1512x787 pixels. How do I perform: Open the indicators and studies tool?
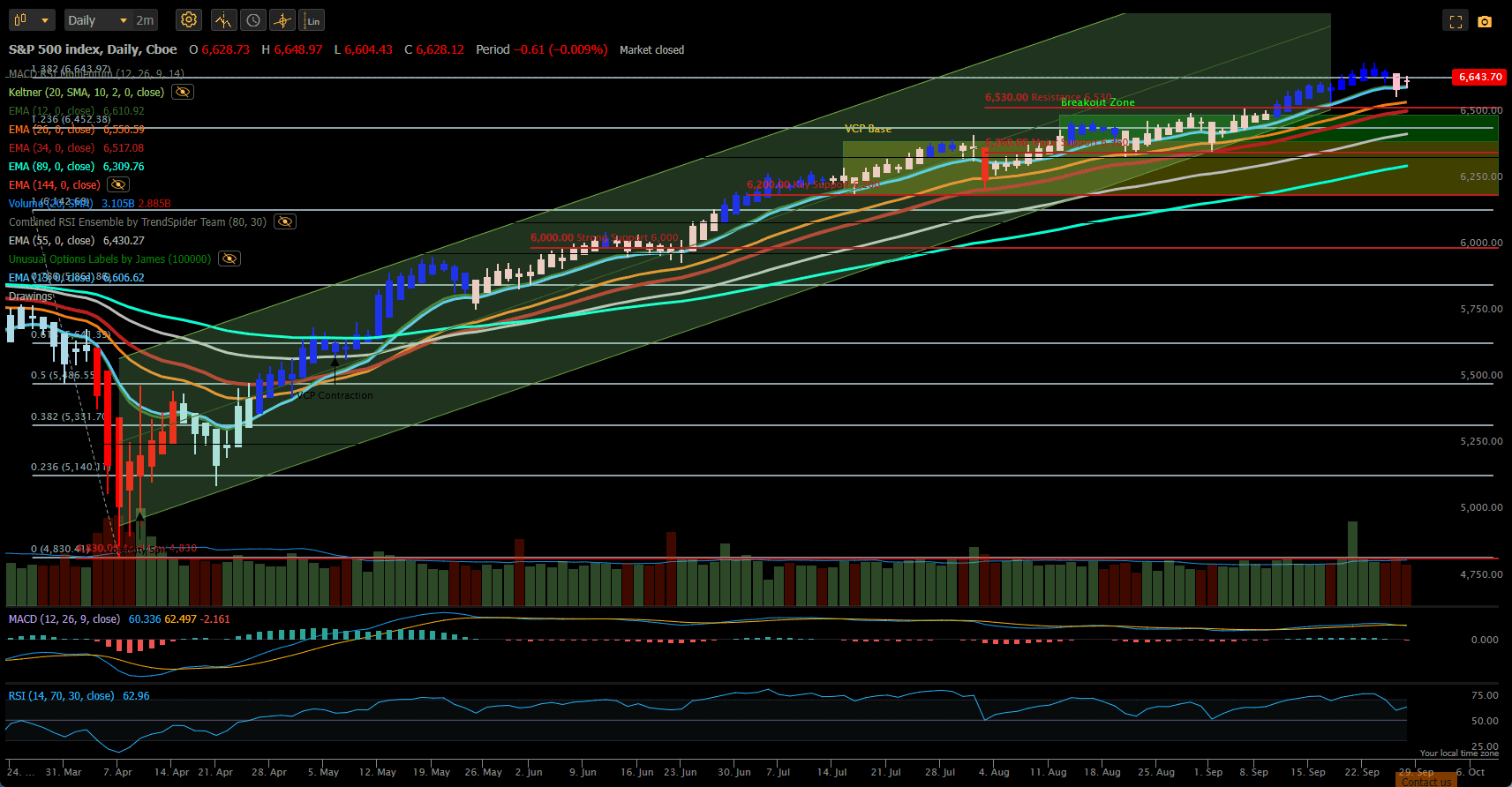[x=223, y=19]
